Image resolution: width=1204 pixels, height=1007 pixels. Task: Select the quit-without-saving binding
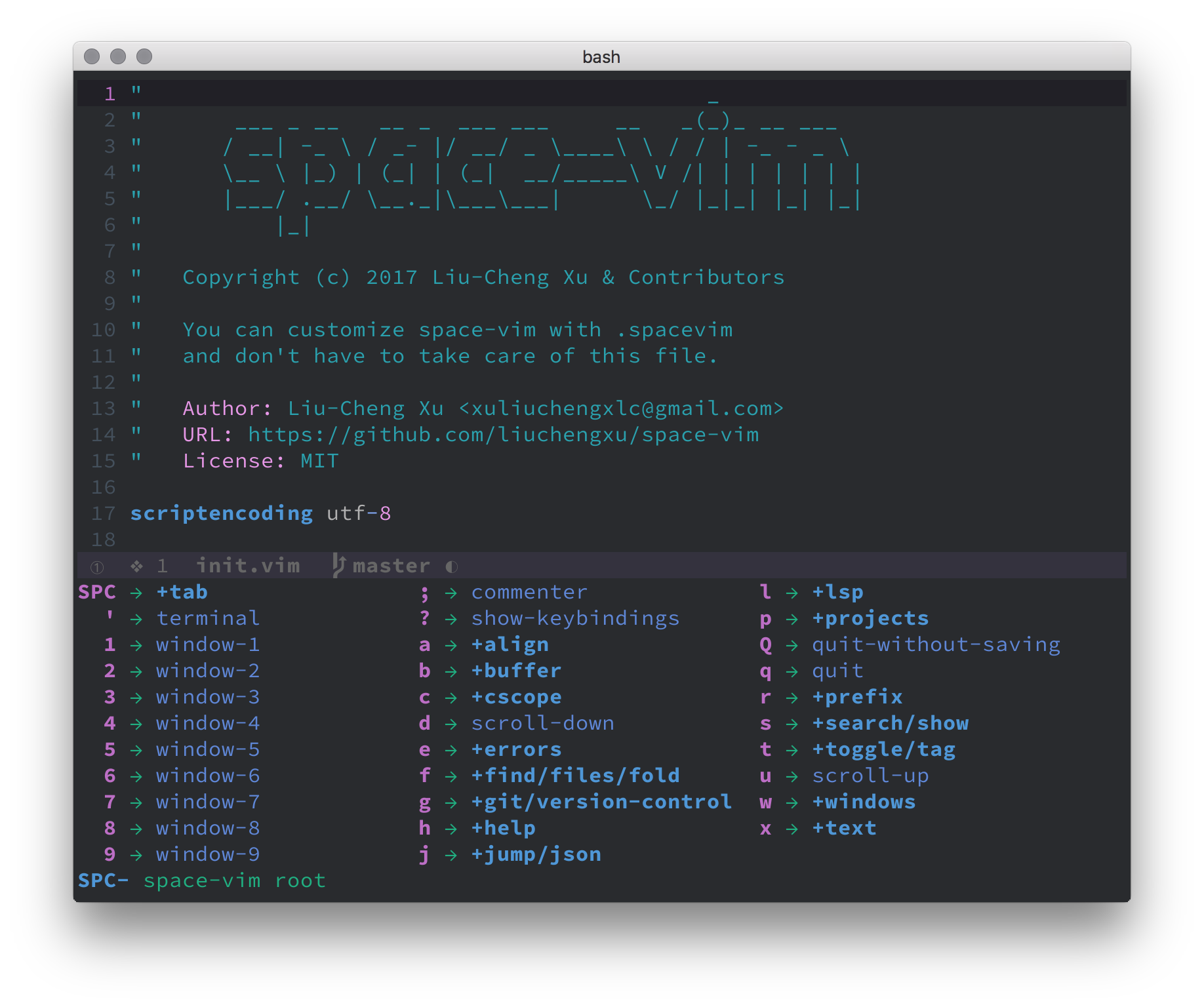[934, 644]
